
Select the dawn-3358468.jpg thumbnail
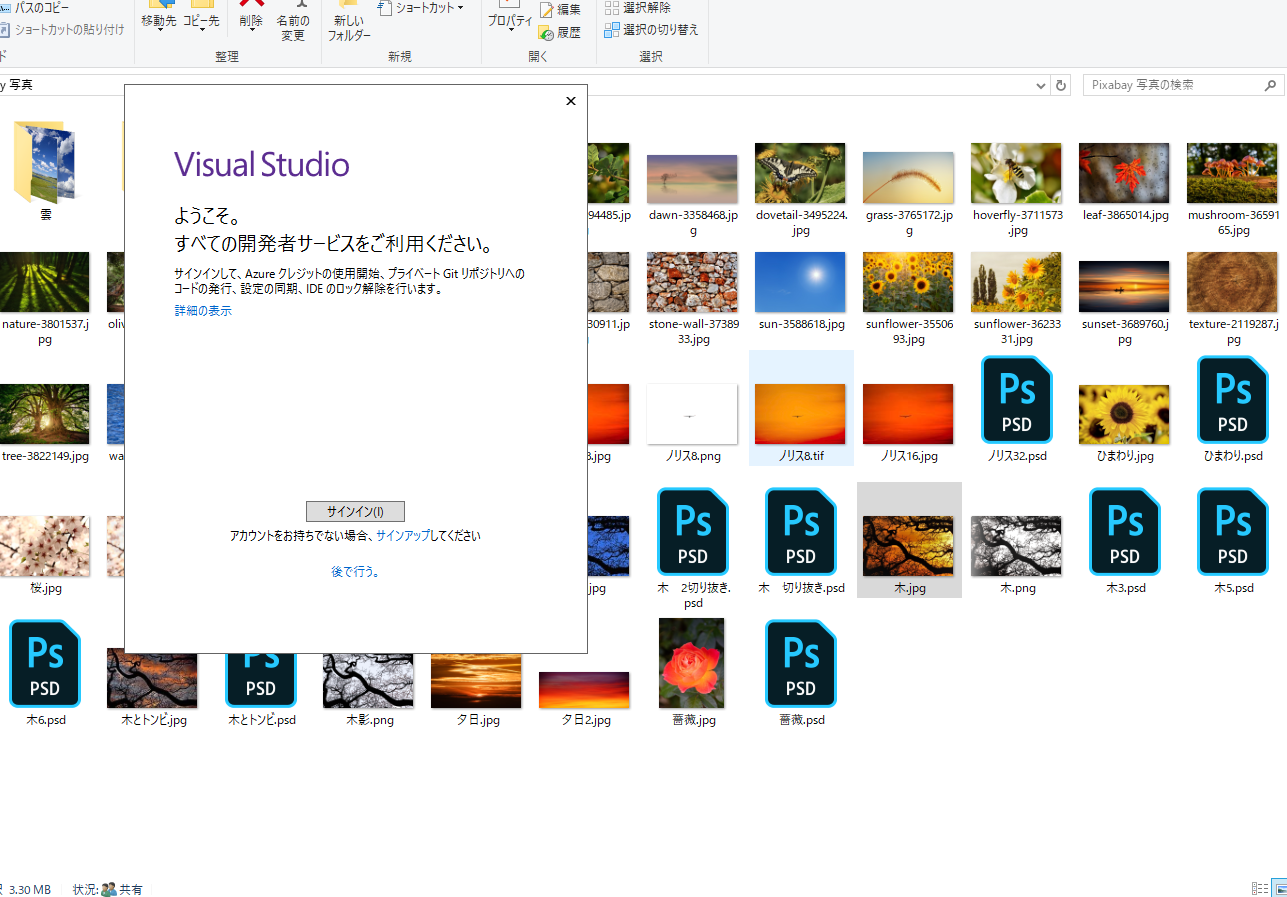pos(692,179)
